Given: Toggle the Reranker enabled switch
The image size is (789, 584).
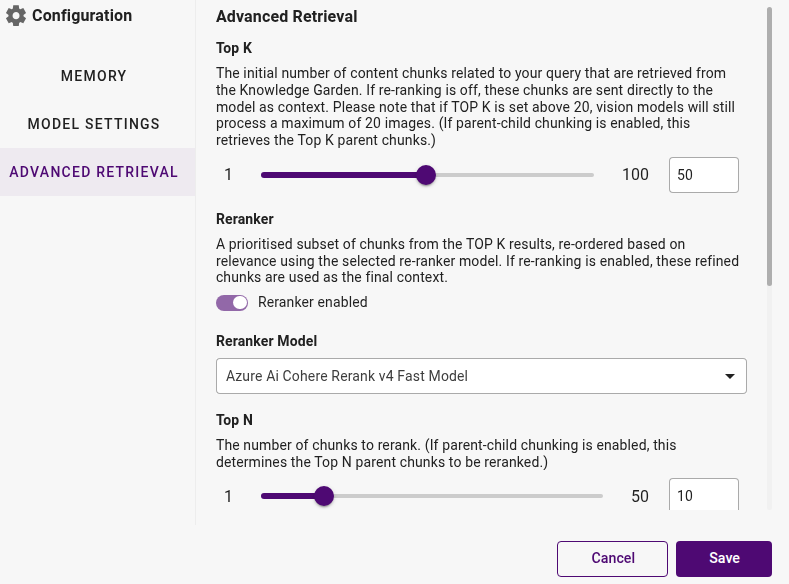Looking at the screenshot, I should point(232,303).
